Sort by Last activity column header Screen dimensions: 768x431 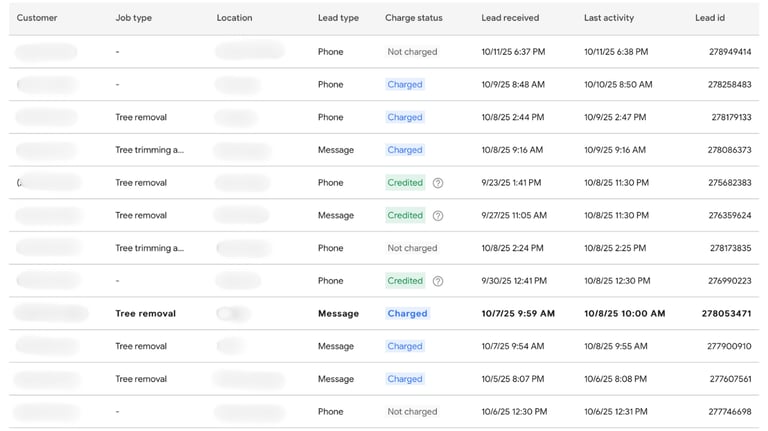[609, 18]
